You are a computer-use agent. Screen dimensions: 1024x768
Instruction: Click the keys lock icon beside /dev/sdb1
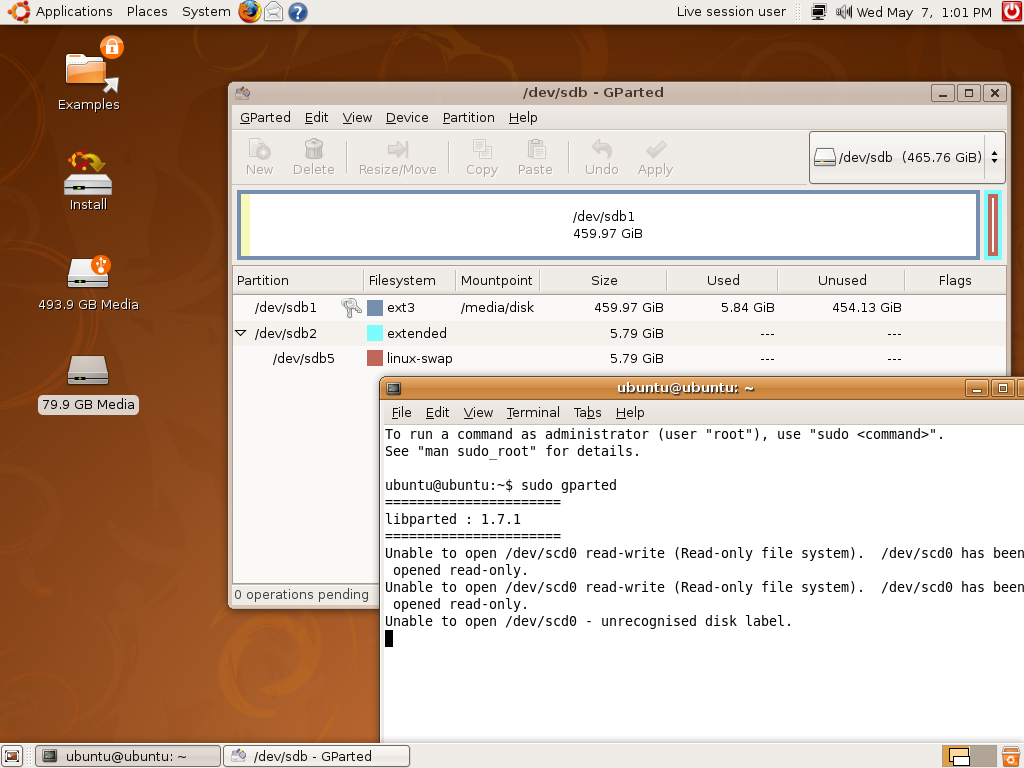click(351, 307)
